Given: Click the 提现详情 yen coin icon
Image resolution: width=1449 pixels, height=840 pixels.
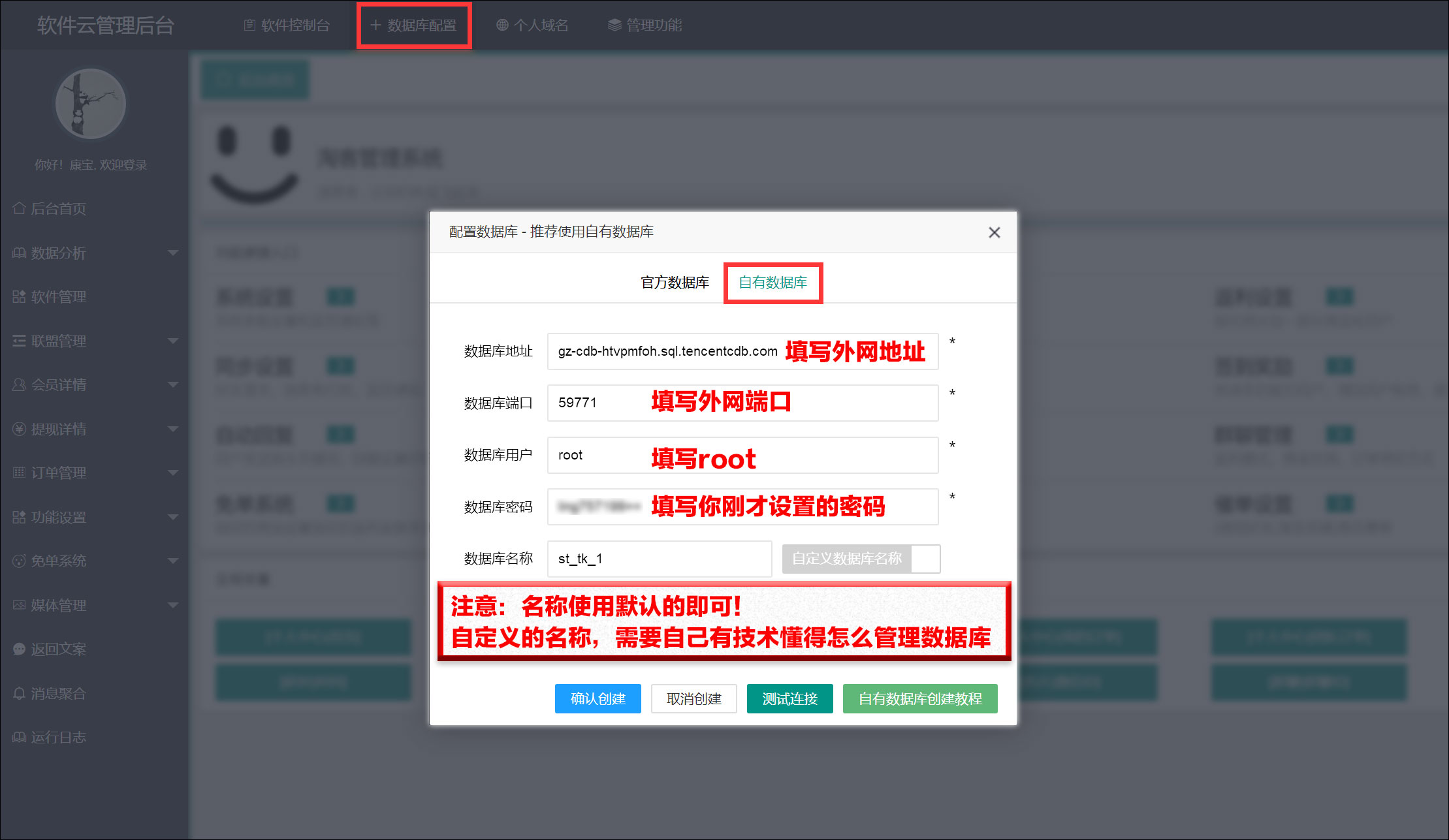Looking at the screenshot, I should tap(19, 429).
